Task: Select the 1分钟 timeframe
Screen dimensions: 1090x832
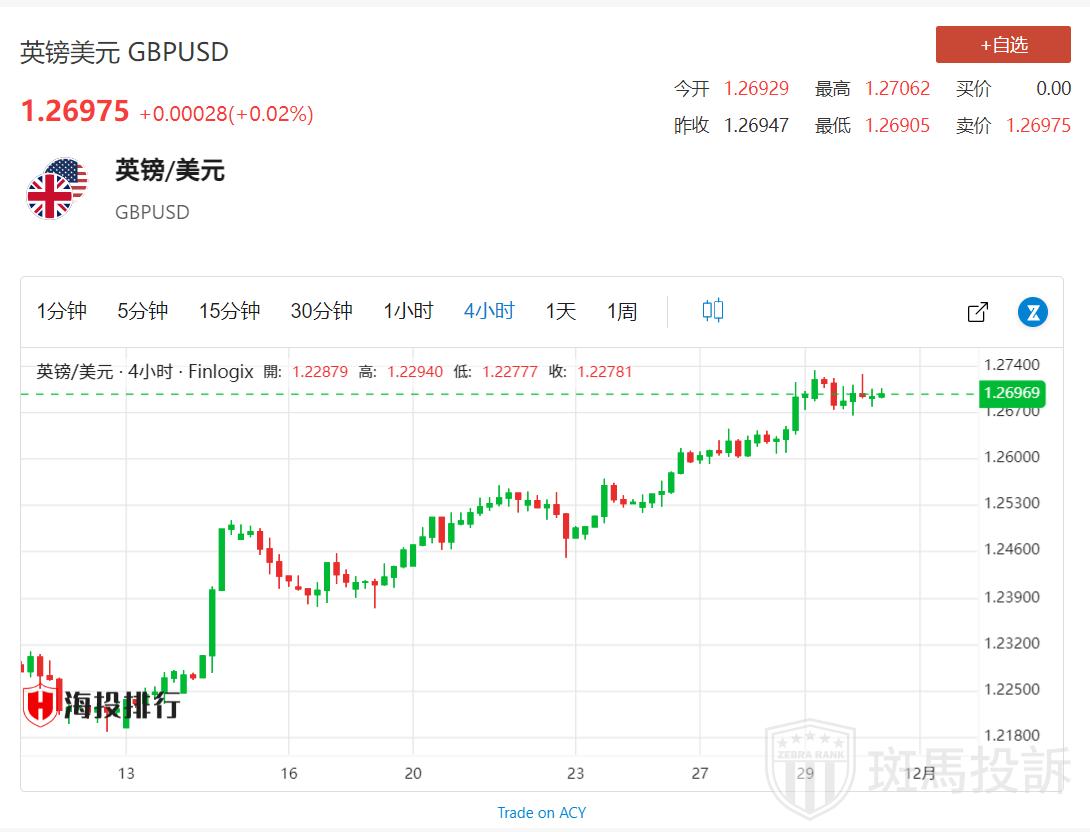Action: point(62,311)
